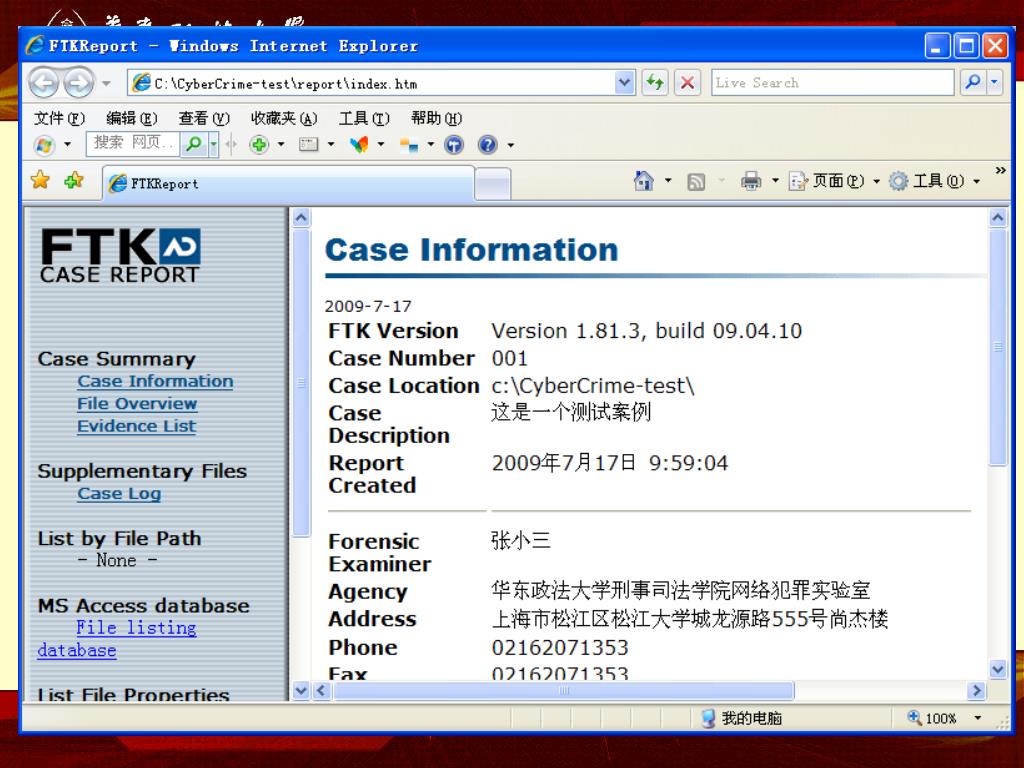Image resolution: width=1024 pixels, height=768 pixels.
Task: Open the Evidence List link
Action: [136, 426]
